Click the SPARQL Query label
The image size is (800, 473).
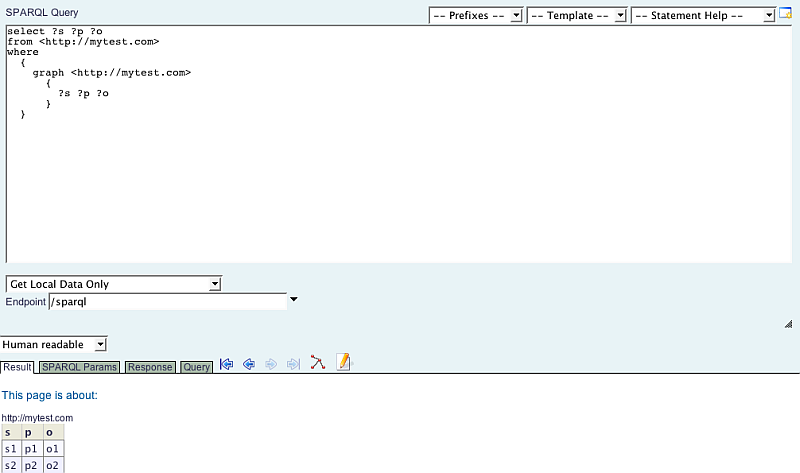click(42, 12)
